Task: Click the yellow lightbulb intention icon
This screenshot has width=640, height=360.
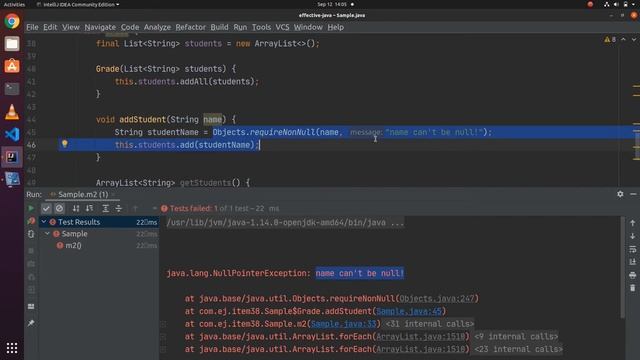Action: tap(64, 144)
